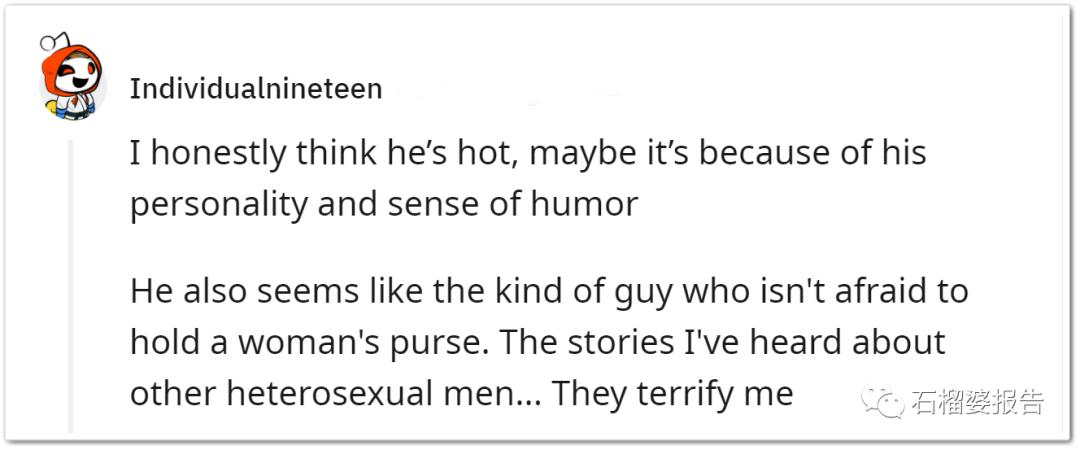Click the antenna on the Snoo avatar
The height and width of the screenshot is (450, 1080).
(55, 42)
